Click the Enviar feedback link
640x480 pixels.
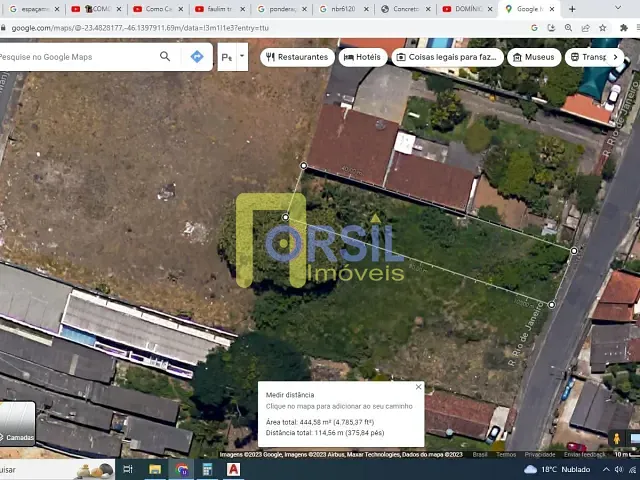tap(584, 454)
